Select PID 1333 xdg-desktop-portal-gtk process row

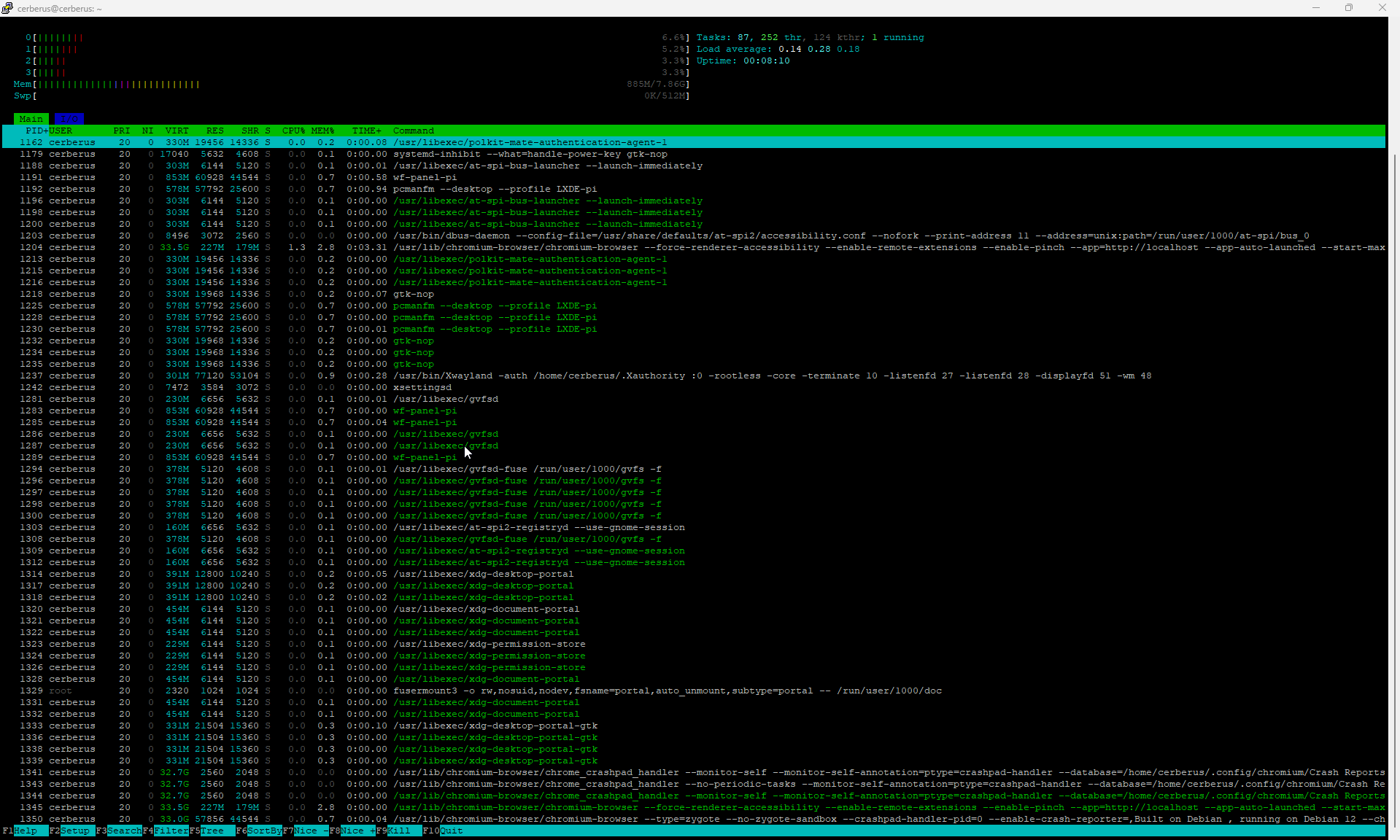[x=693, y=726]
